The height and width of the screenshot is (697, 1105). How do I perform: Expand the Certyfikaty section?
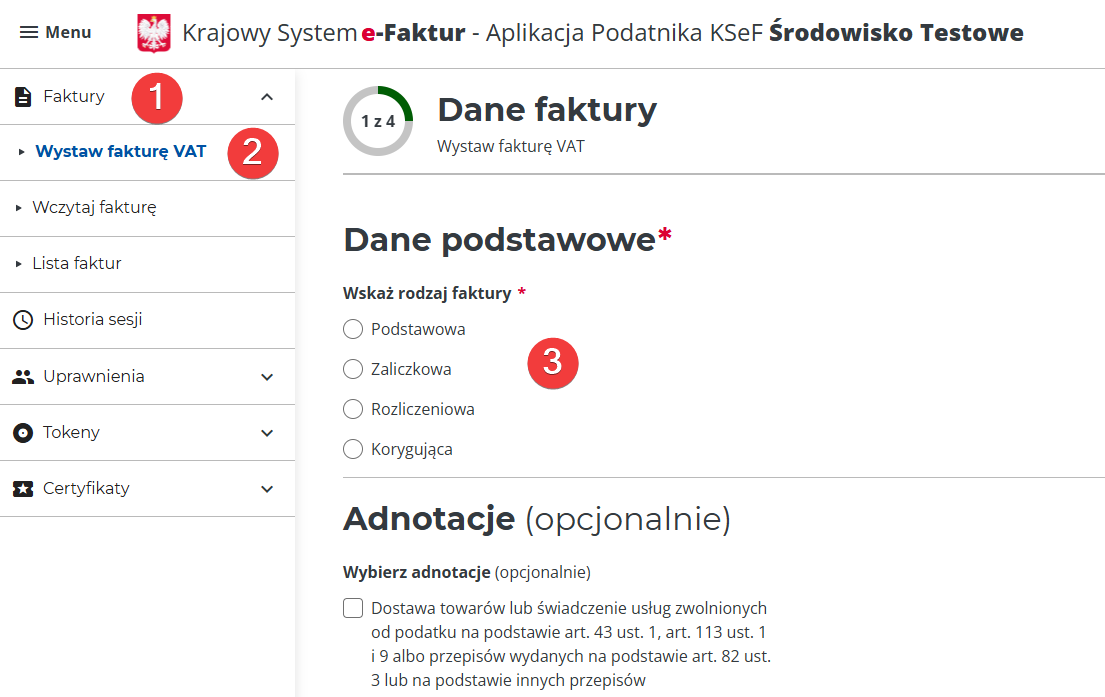tap(266, 488)
